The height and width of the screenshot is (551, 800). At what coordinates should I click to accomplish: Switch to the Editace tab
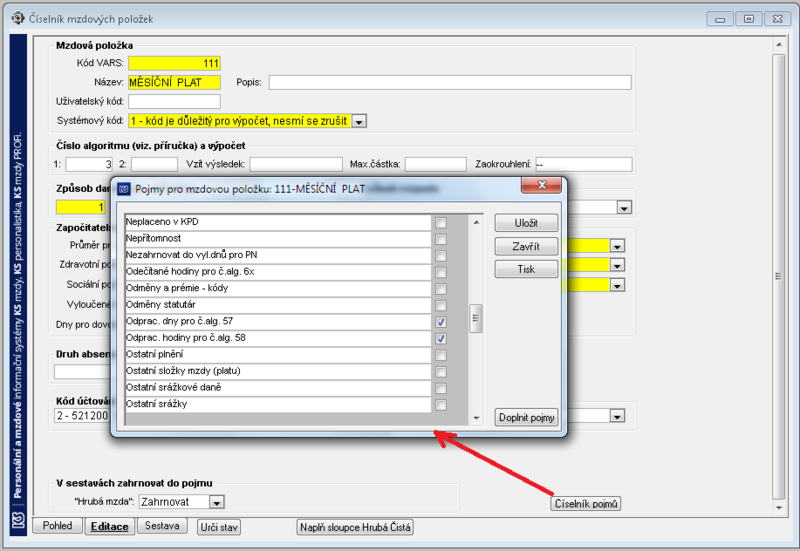109,526
